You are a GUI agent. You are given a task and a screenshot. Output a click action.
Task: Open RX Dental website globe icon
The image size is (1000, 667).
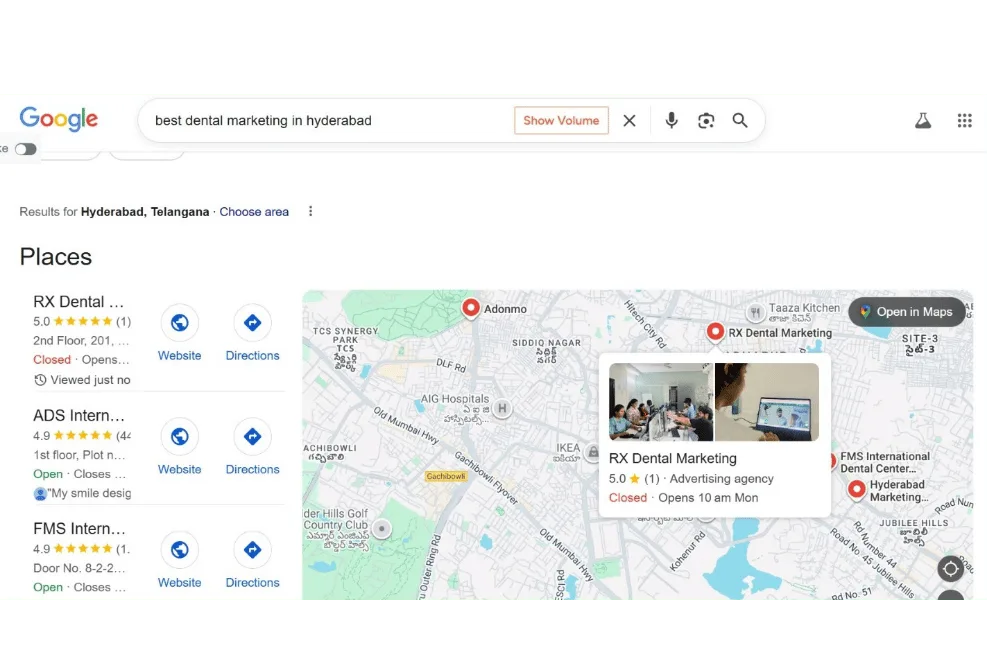180,323
